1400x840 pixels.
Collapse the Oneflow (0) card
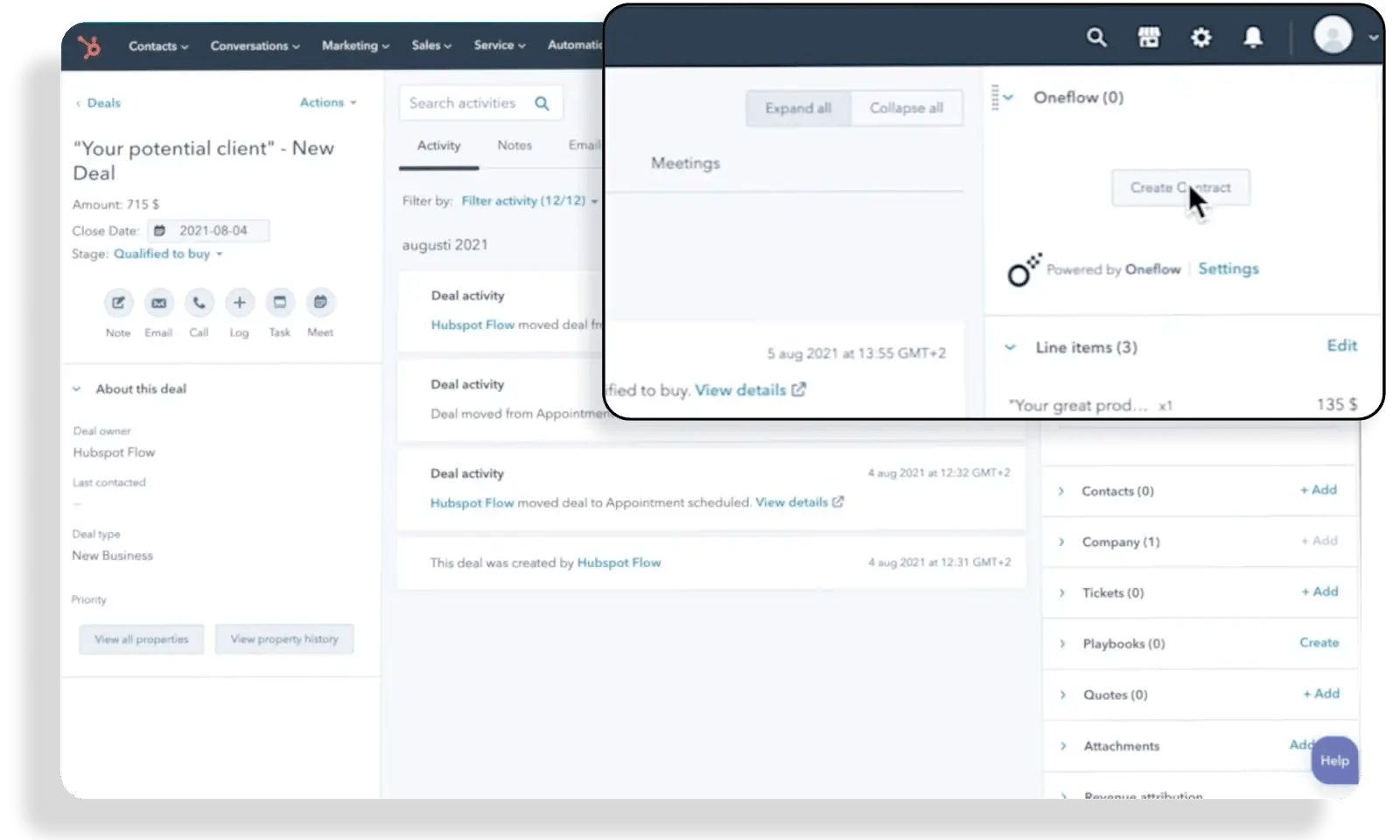pyautogui.click(x=1009, y=97)
